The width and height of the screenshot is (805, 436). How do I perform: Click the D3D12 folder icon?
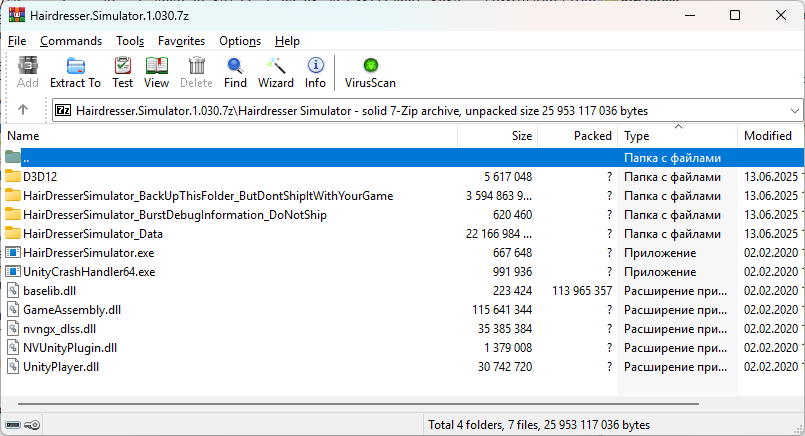click(x=13, y=177)
